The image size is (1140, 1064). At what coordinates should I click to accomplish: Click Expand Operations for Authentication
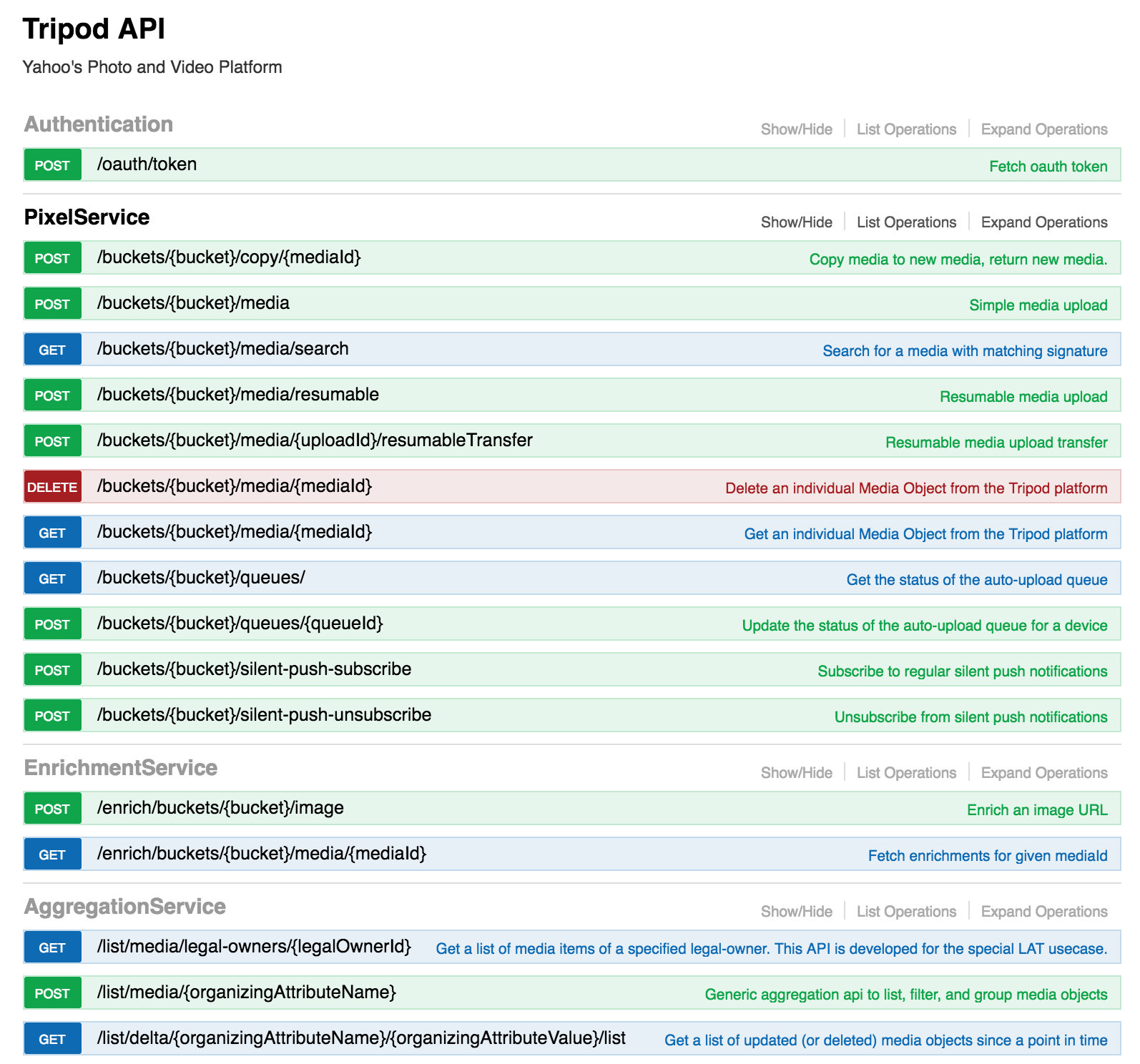pyautogui.click(x=1043, y=129)
